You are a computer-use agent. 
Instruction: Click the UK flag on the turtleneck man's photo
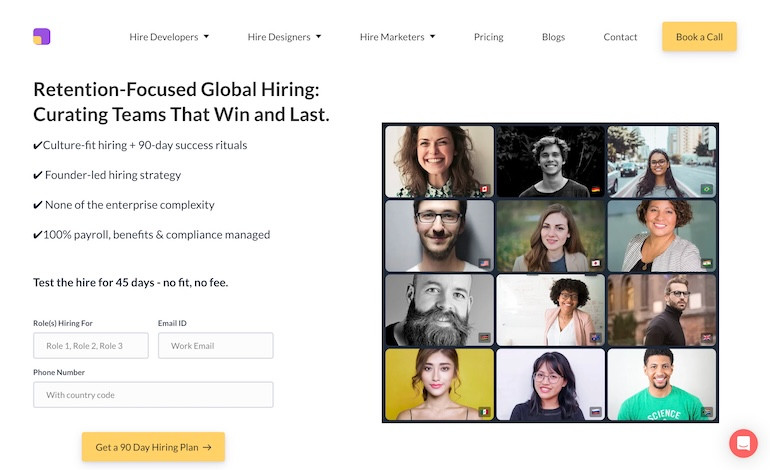[x=706, y=337]
